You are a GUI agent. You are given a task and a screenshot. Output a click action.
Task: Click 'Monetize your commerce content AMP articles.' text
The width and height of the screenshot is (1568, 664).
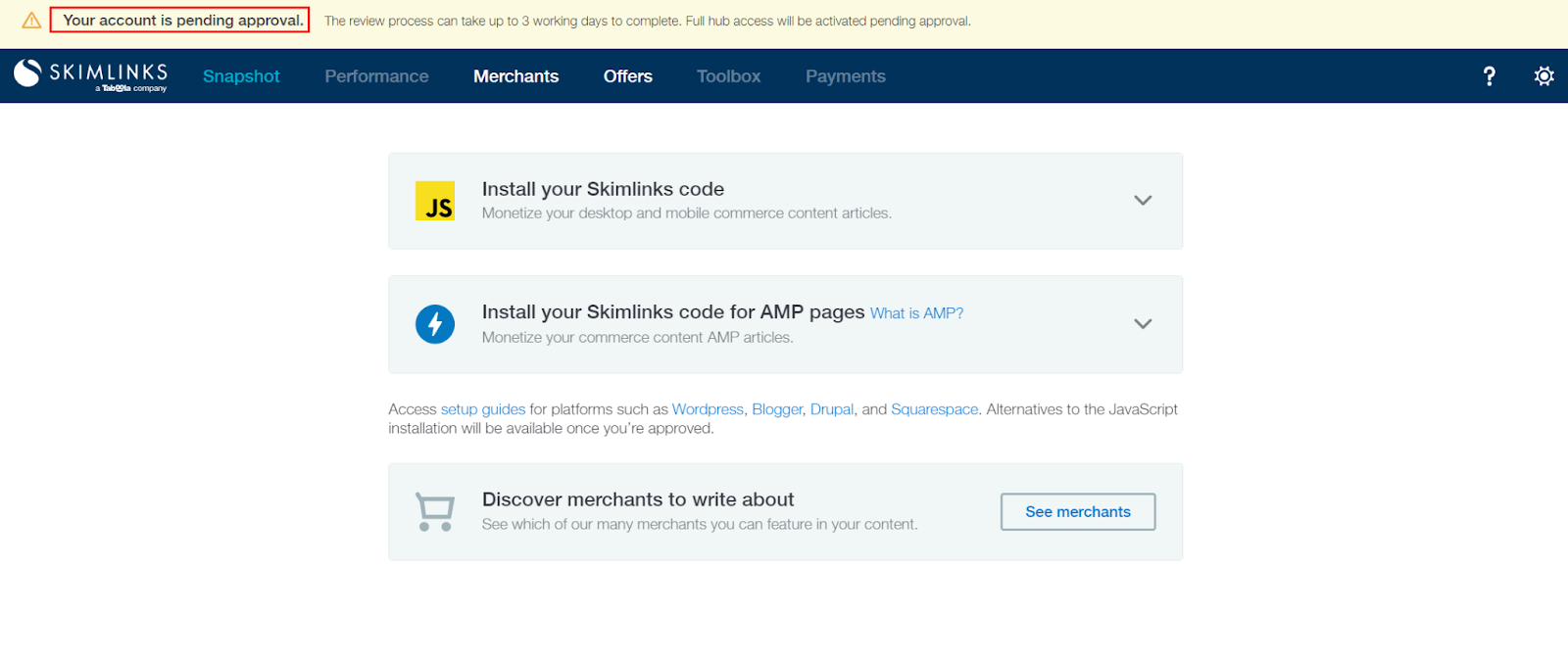[637, 337]
